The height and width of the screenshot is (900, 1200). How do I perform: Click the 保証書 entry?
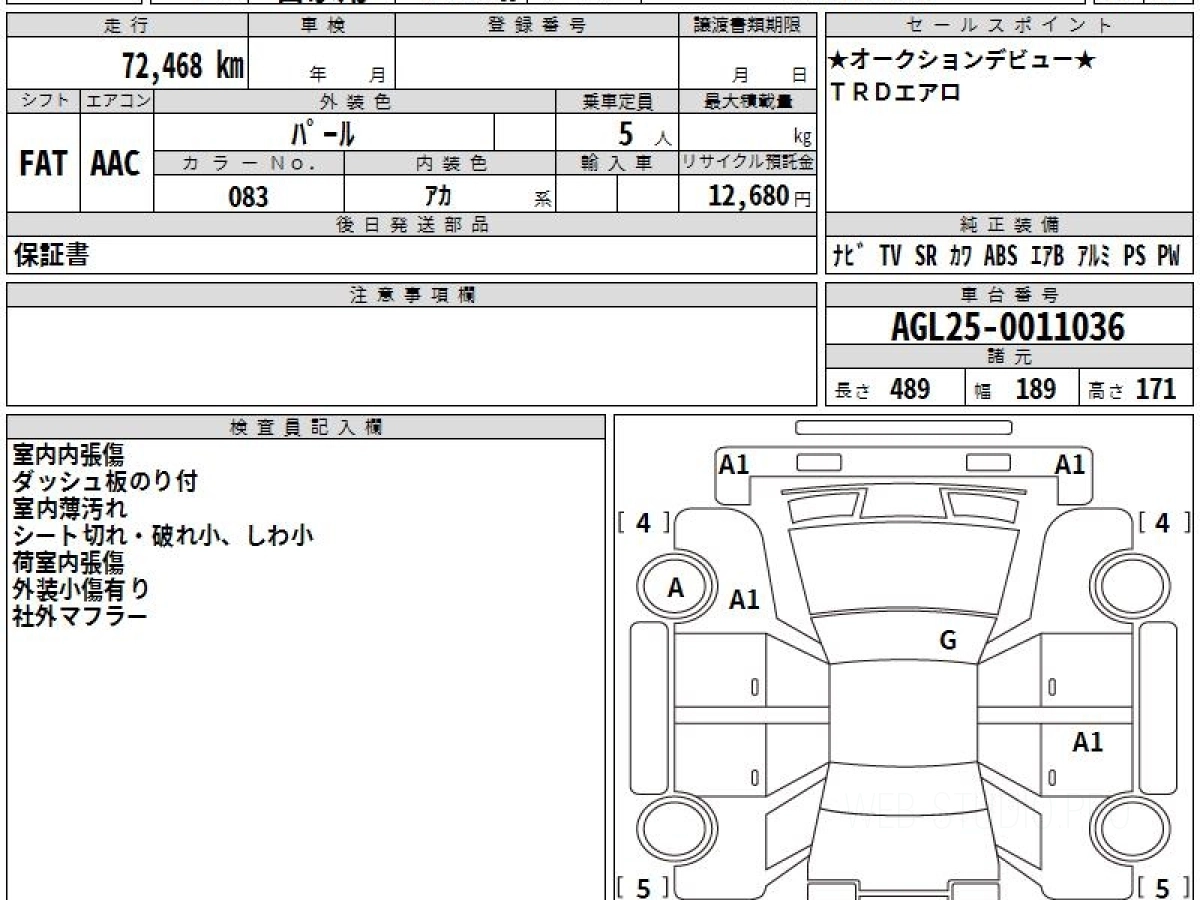[x=51, y=256]
